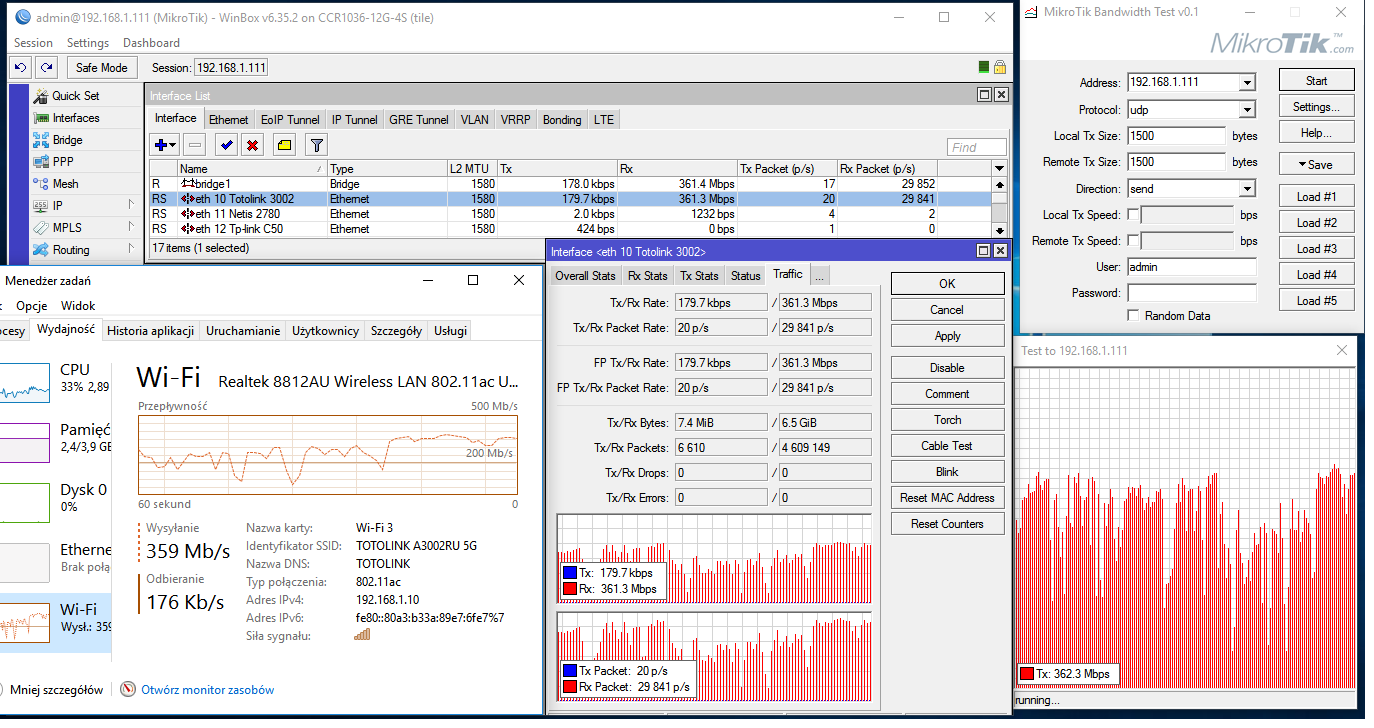
Task: Switch to the Overall Stats tab
Action: coord(585,275)
